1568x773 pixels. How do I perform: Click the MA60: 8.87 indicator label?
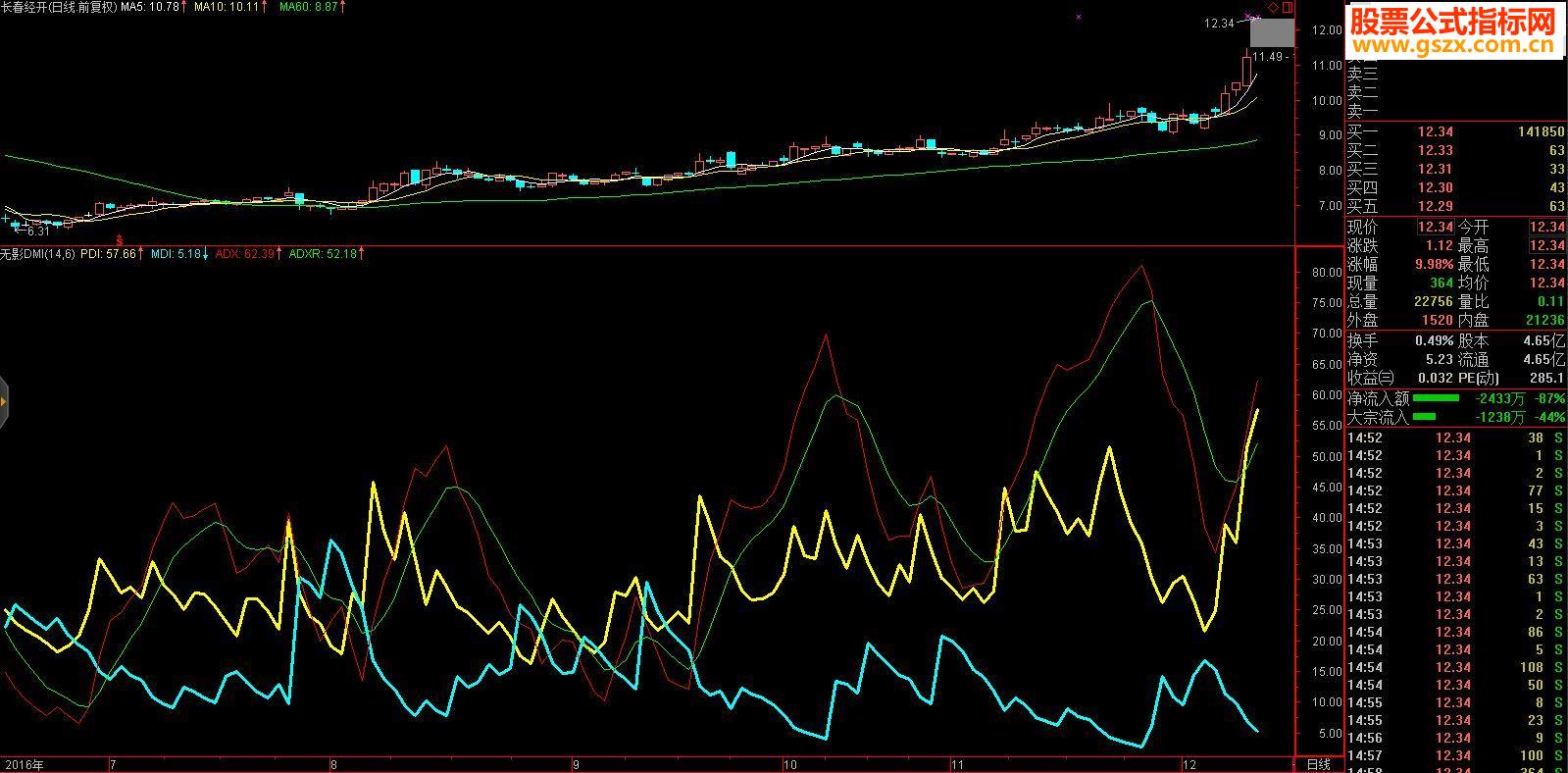[x=308, y=7]
